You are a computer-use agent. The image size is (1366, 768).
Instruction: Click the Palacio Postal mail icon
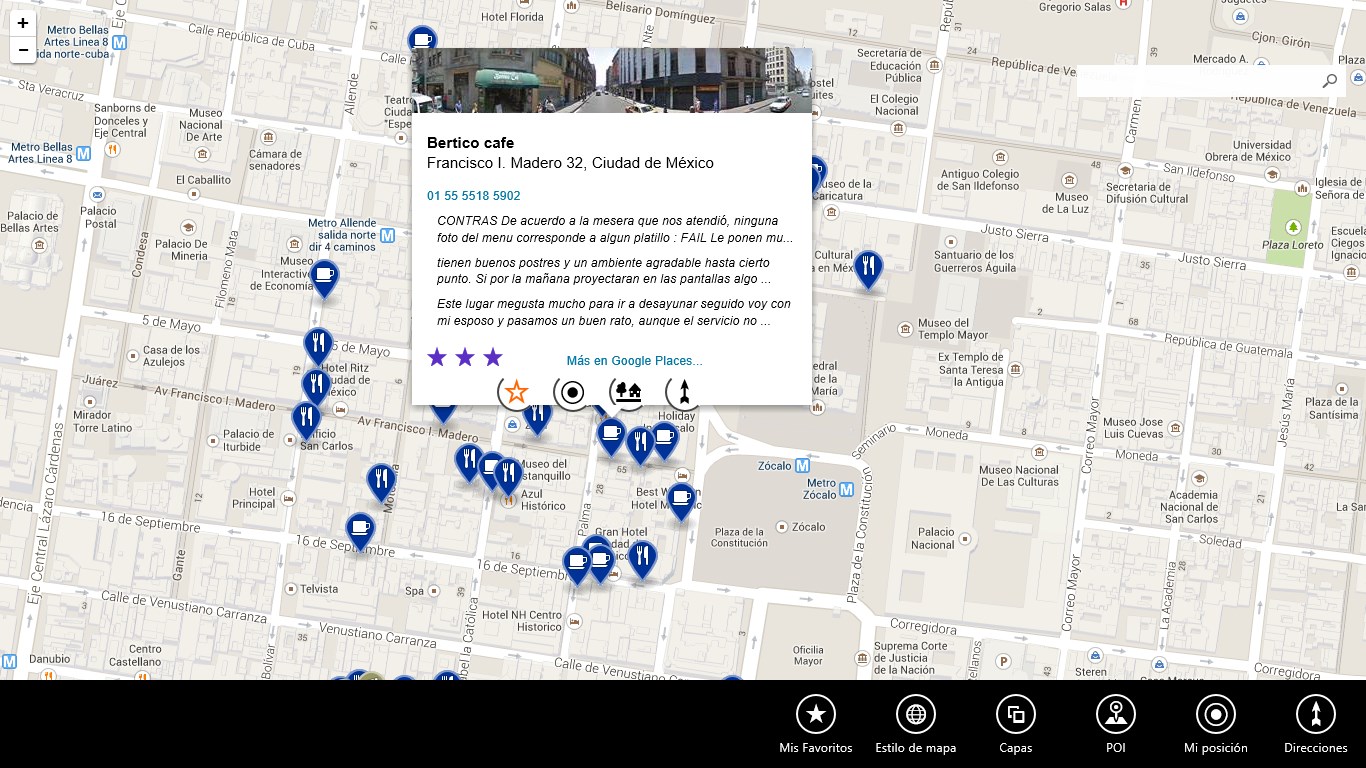(98, 195)
